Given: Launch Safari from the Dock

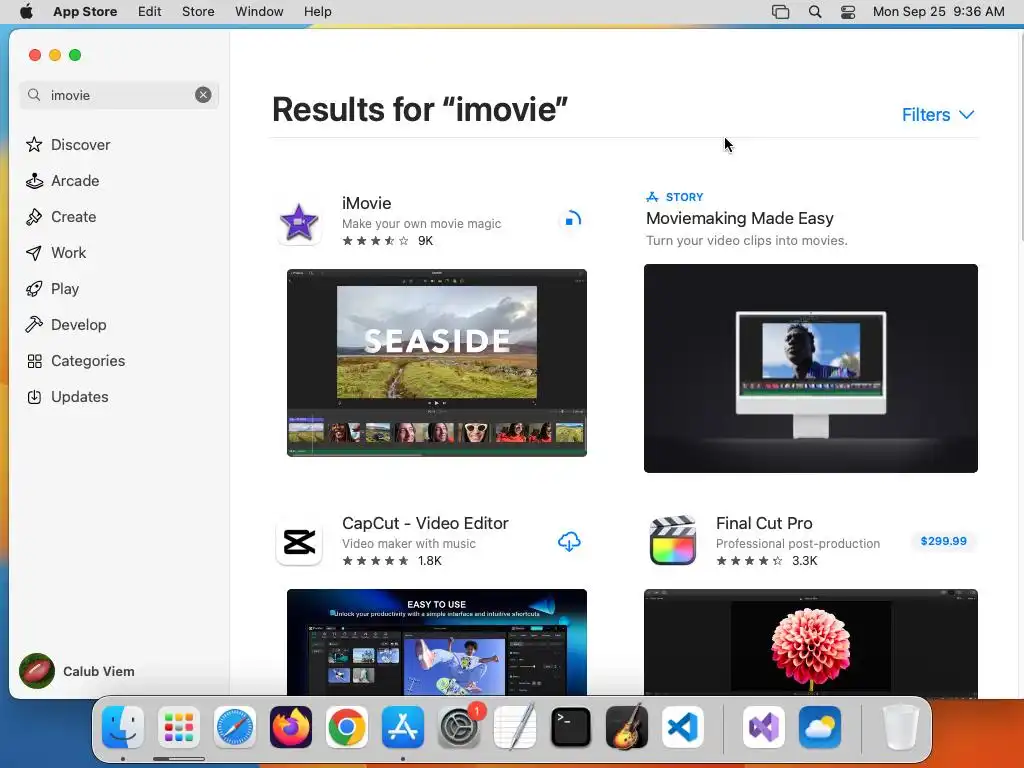Looking at the screenshot, I should (x=234, y=727).
